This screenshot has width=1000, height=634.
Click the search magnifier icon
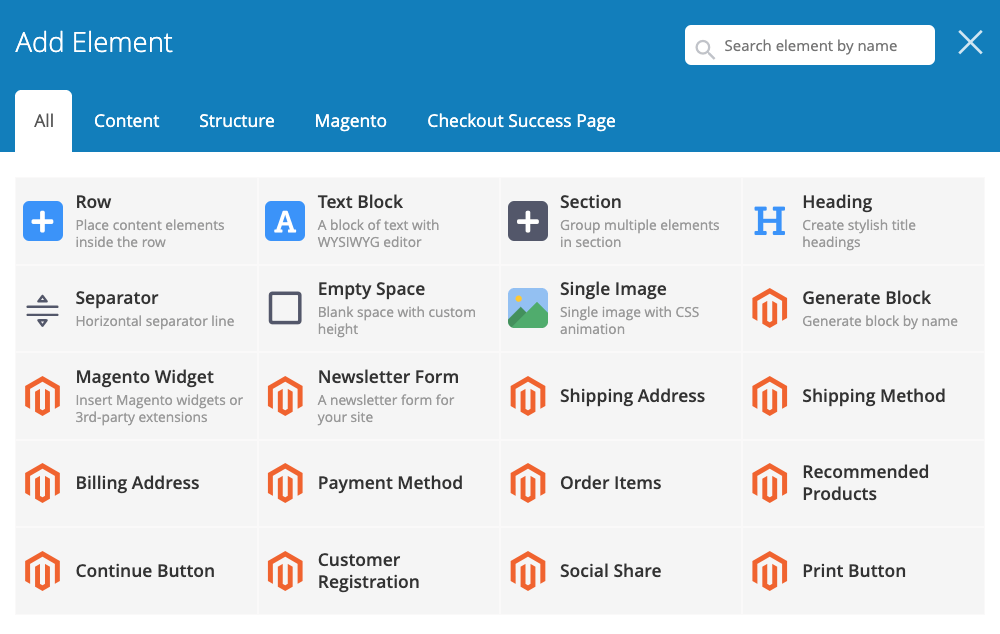705,48
